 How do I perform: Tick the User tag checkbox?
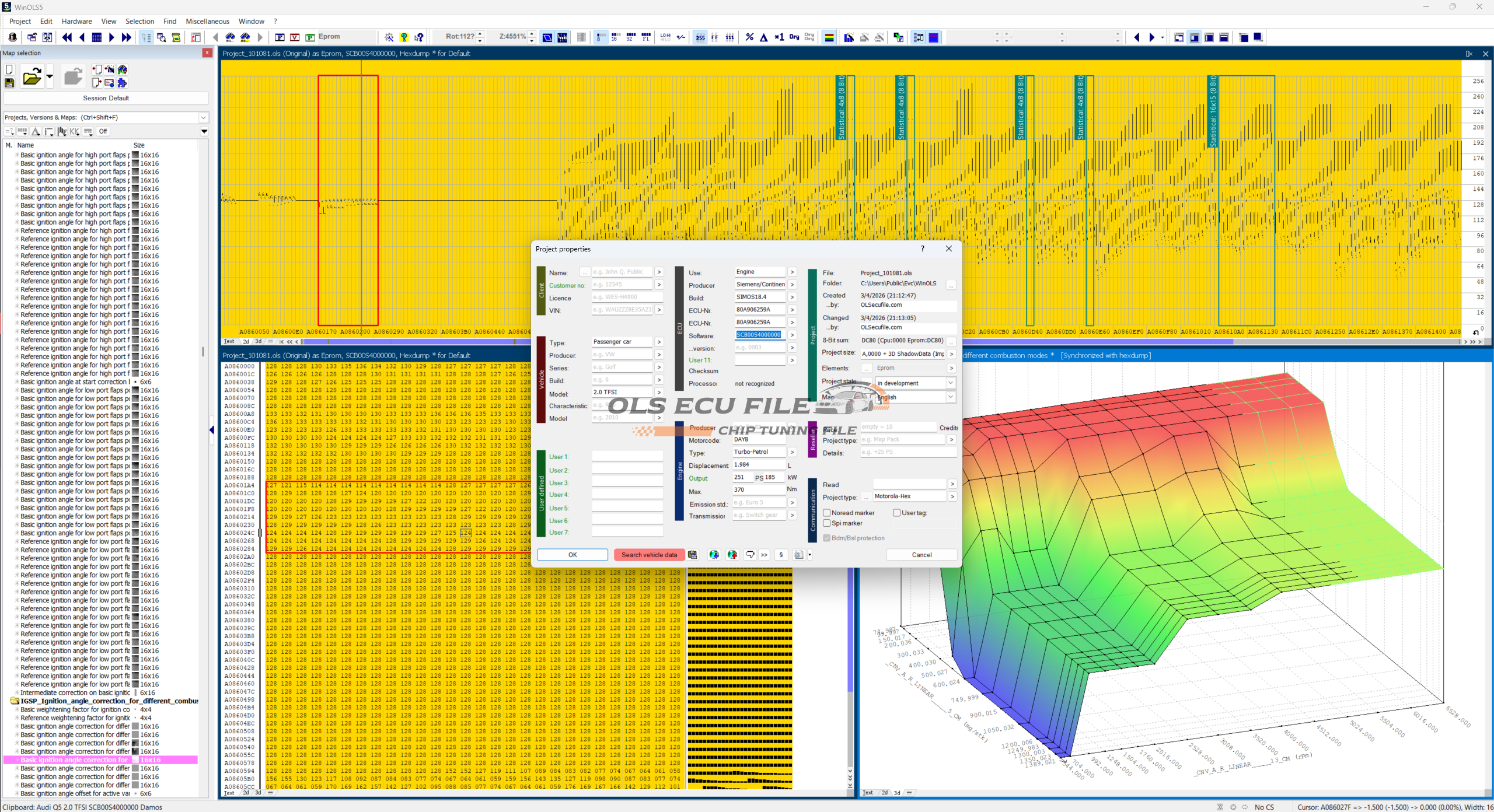click(897, 513)
